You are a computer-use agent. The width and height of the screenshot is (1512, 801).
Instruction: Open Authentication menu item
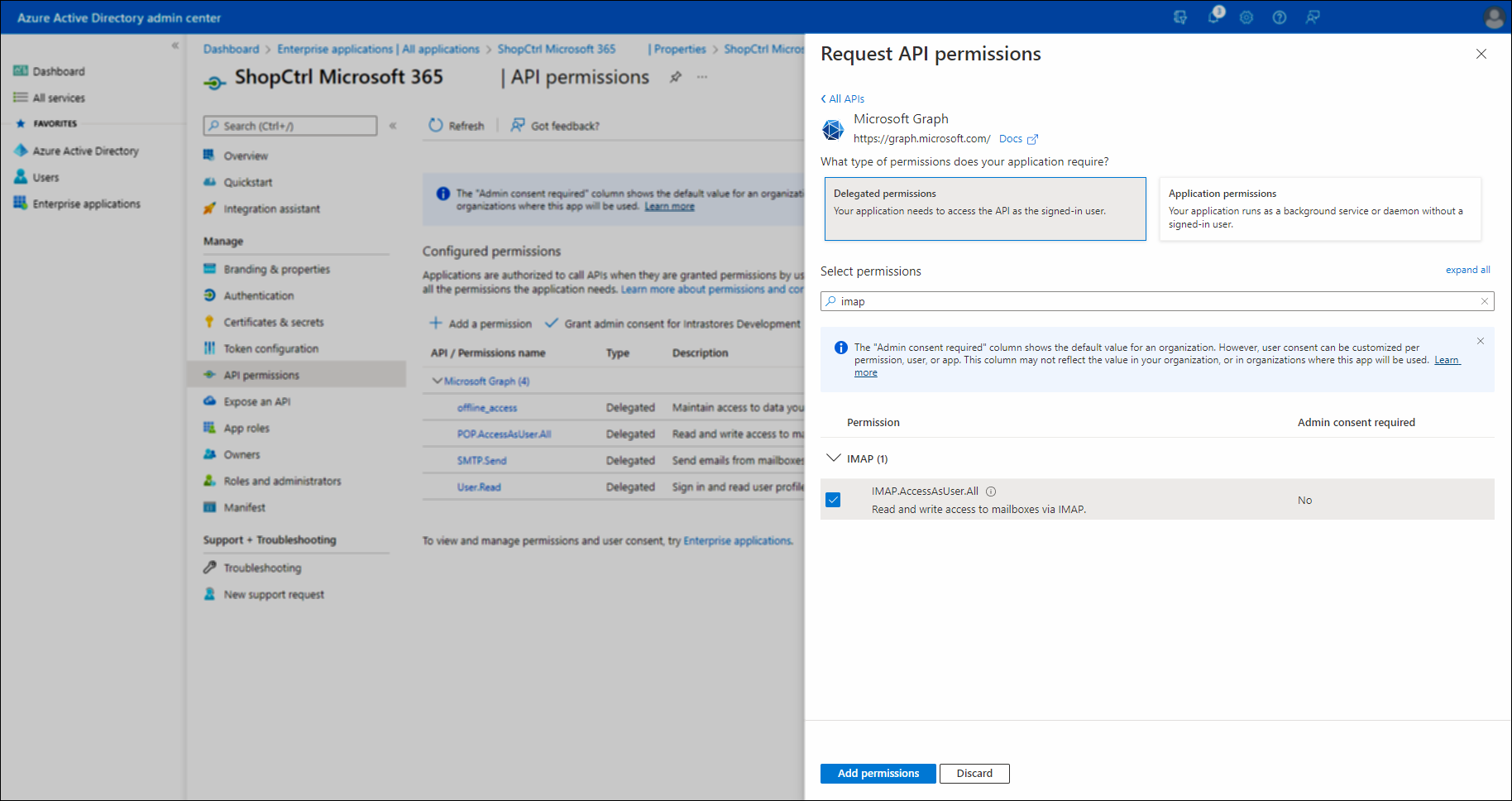[x=258, y=295]
